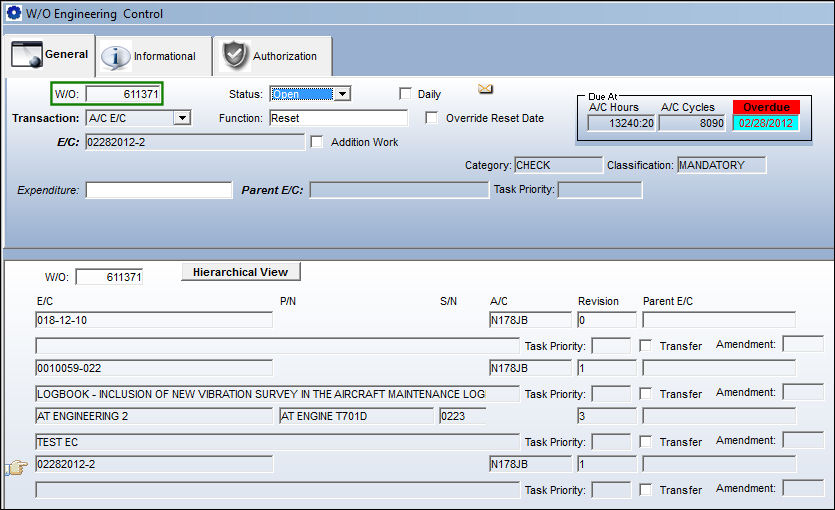
Task: Check Transfer in the LOGBOOK description row
Action: 645,393
